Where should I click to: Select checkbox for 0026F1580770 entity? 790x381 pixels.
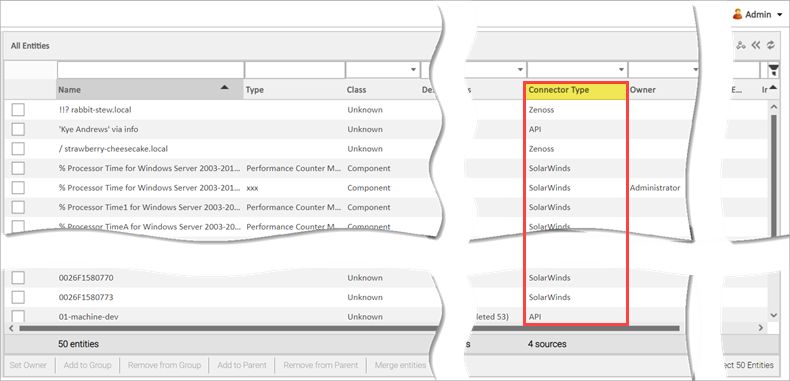click(18, 278)
